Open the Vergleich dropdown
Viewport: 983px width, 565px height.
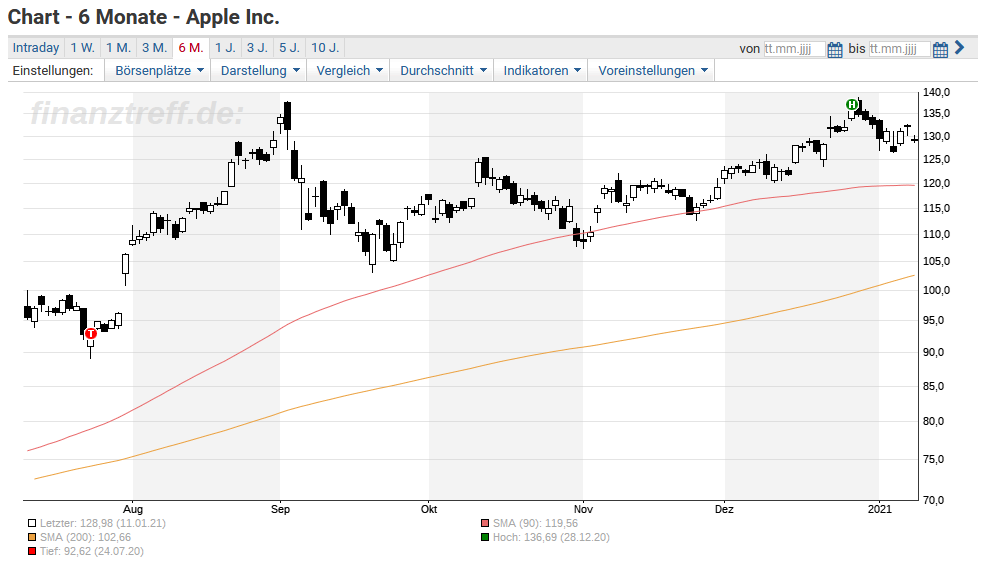click(x=349, y=70)
